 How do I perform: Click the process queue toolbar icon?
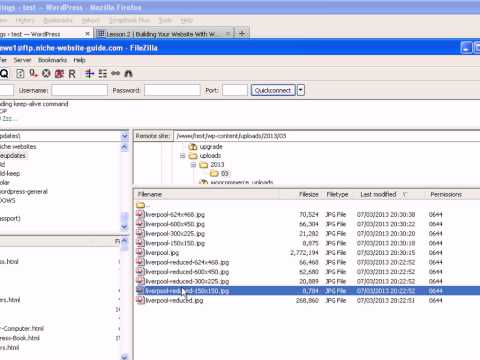point(33,74)
